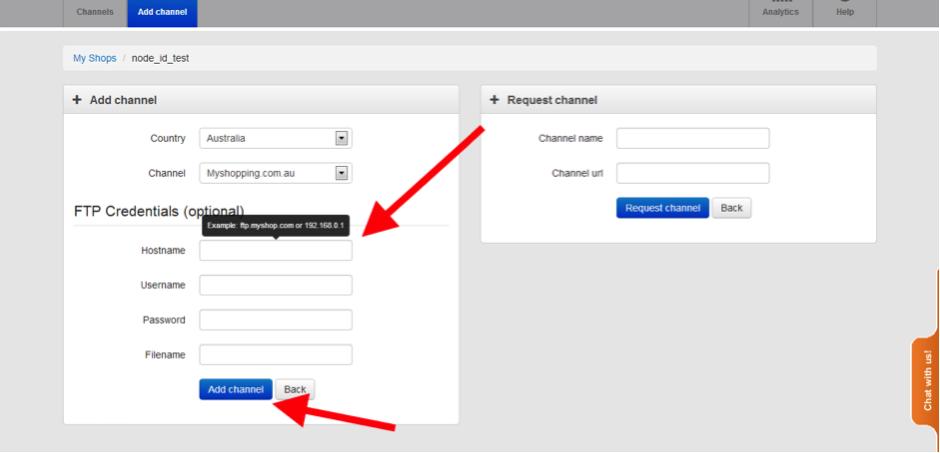Select the Password input field
The image size is (940, 453).
coord(275,320)
